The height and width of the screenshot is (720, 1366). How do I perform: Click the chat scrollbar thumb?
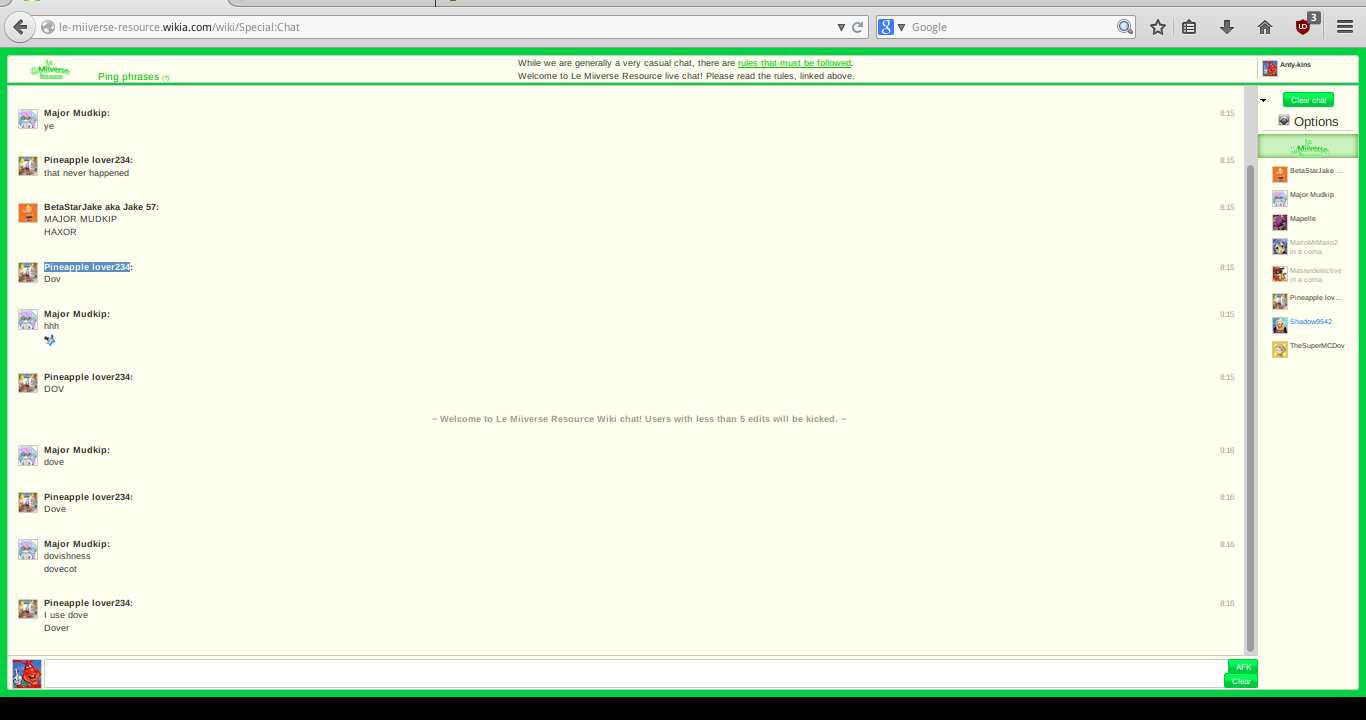click(x=1249, y=408)
